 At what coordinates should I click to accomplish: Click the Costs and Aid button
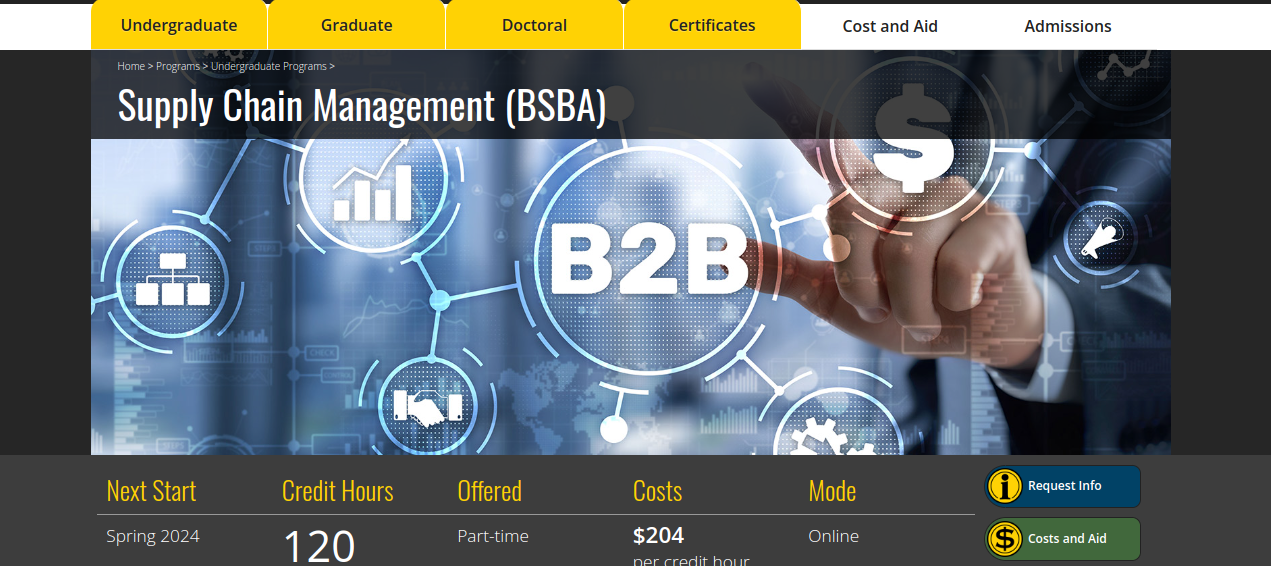(1063, 539)
